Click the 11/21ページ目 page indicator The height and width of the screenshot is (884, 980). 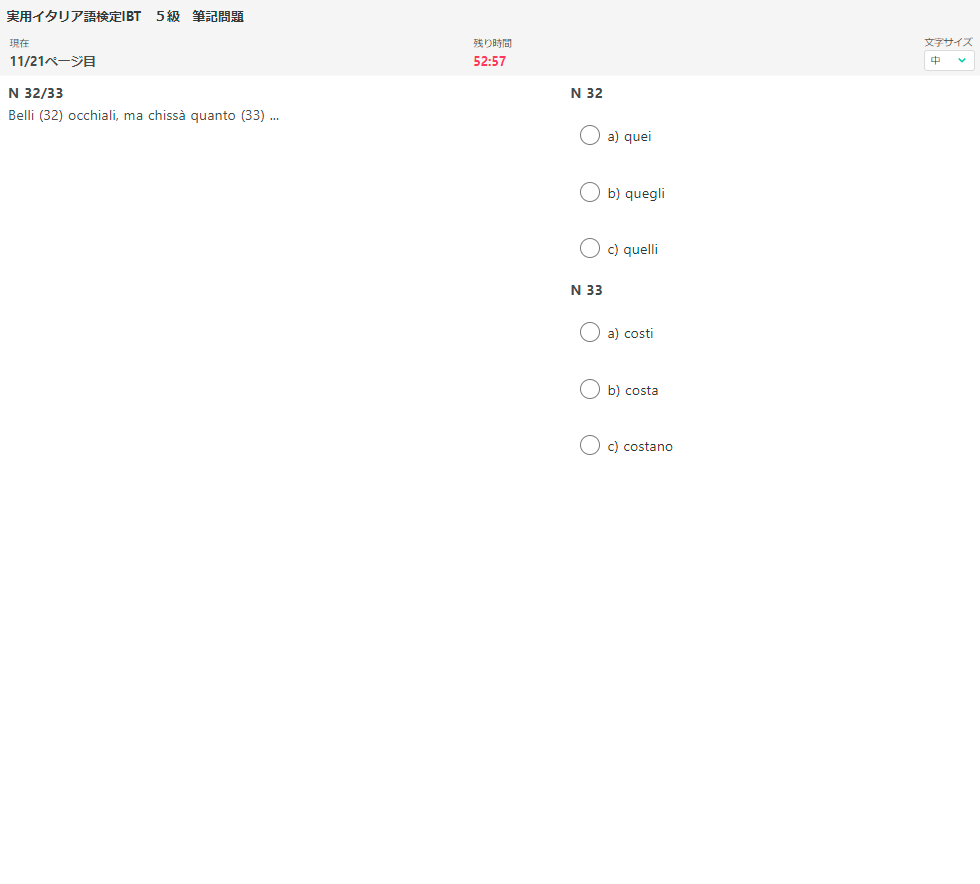click(x=52, y=61)
